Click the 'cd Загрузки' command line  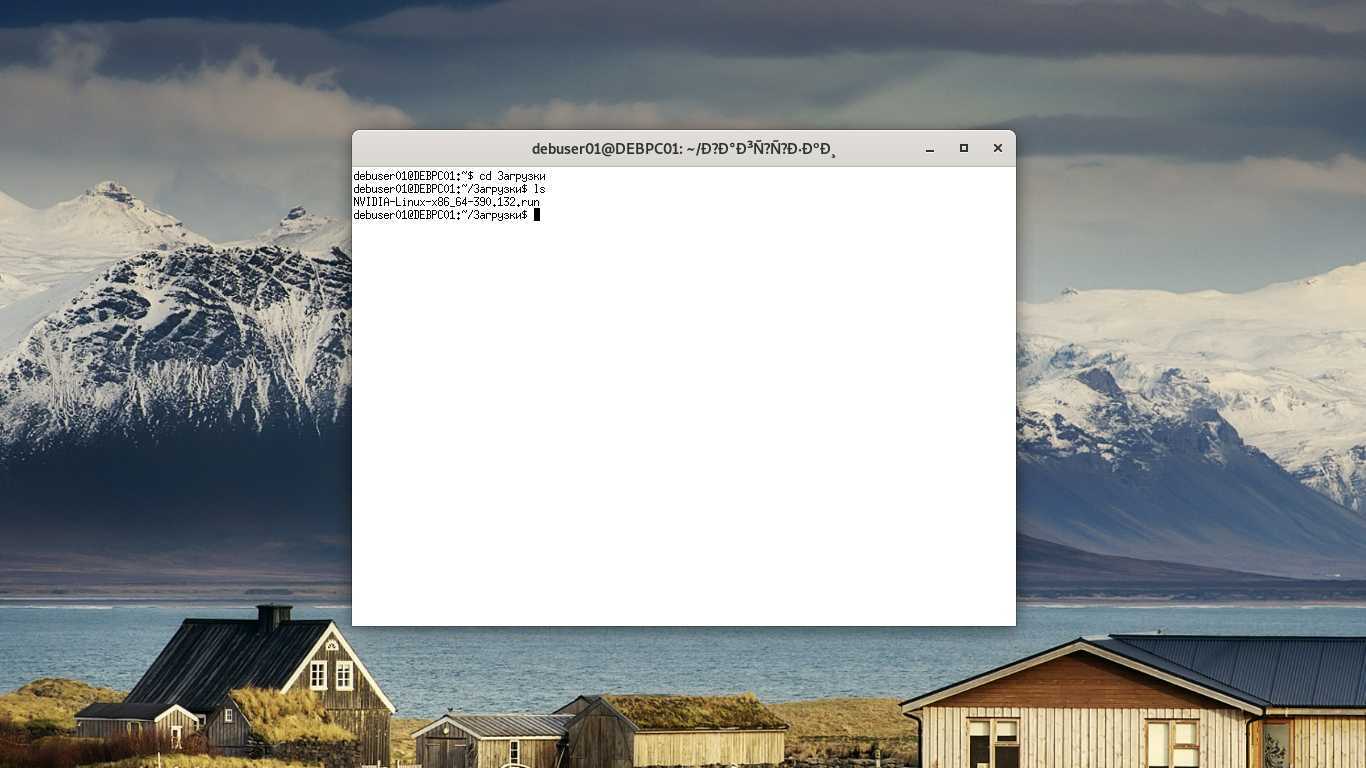tap(449, 176)
